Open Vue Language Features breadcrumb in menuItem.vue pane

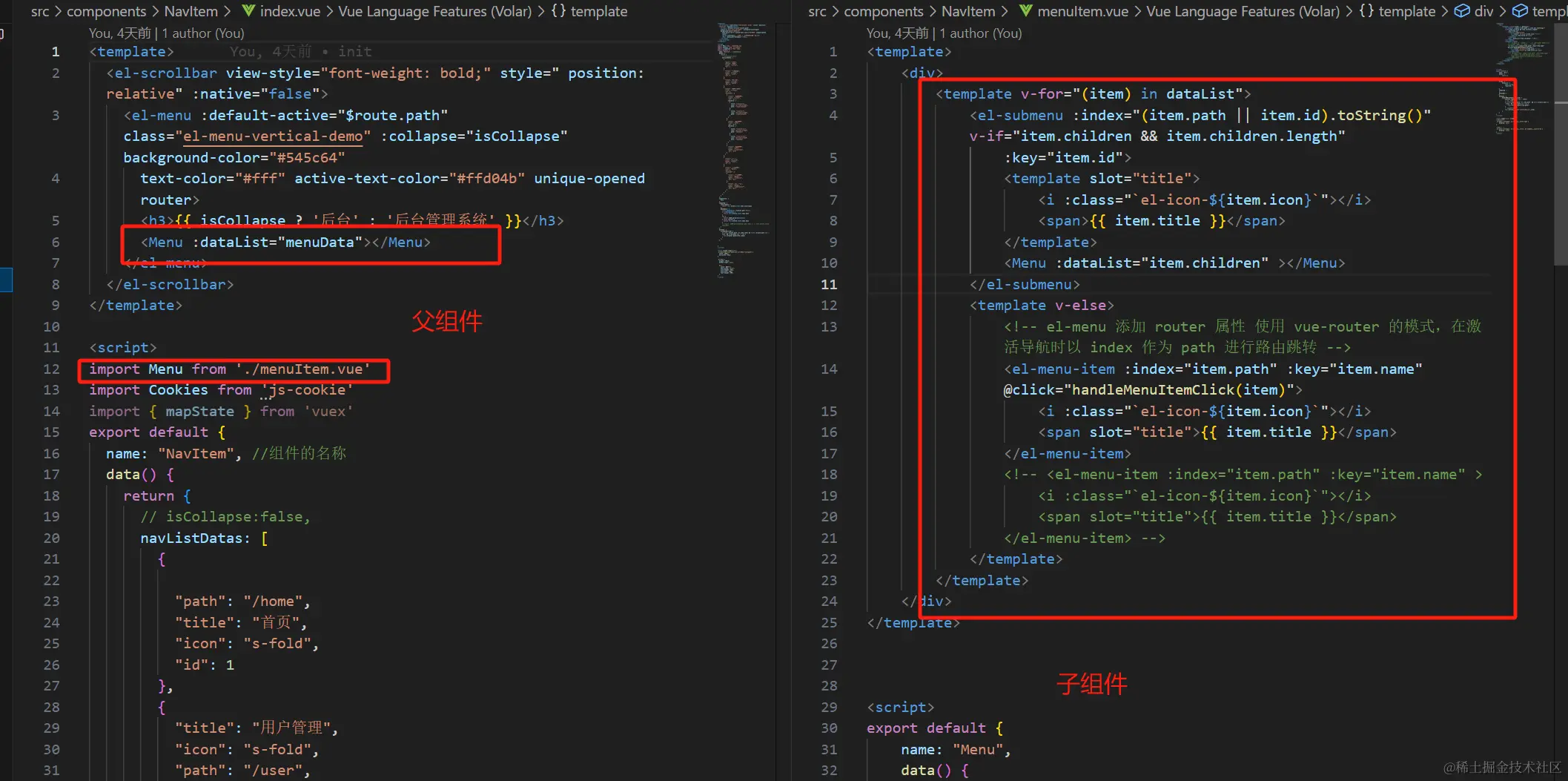(x=1243, y=11)
